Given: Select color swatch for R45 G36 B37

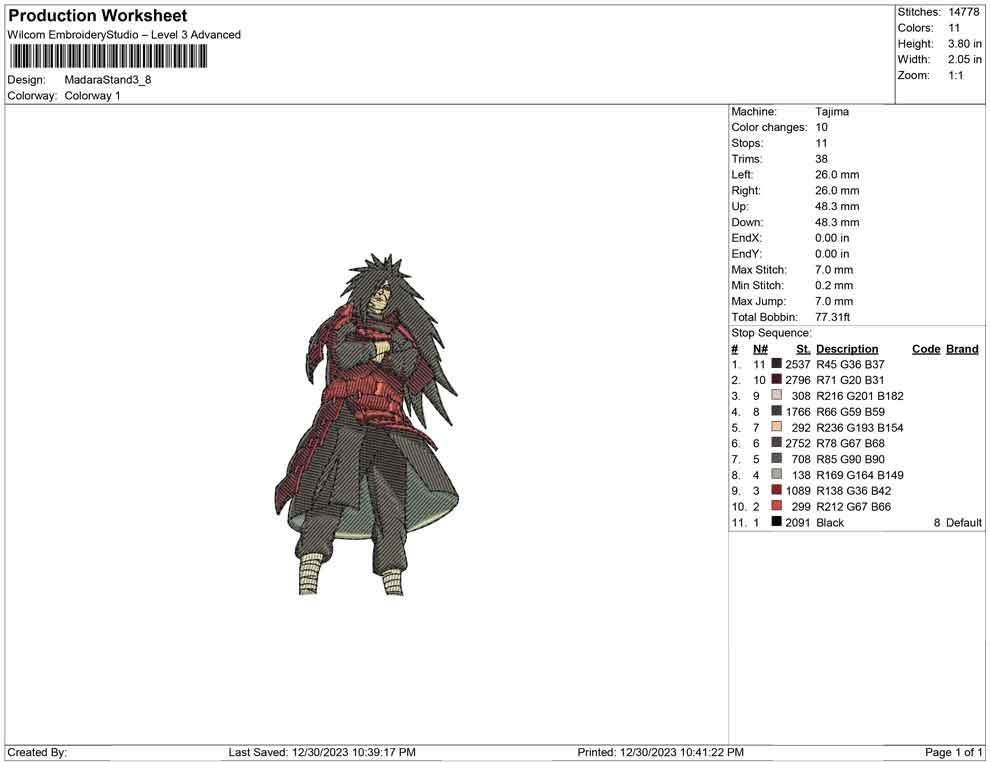Looking at the screenshot, I should click(x=777, y=364).
